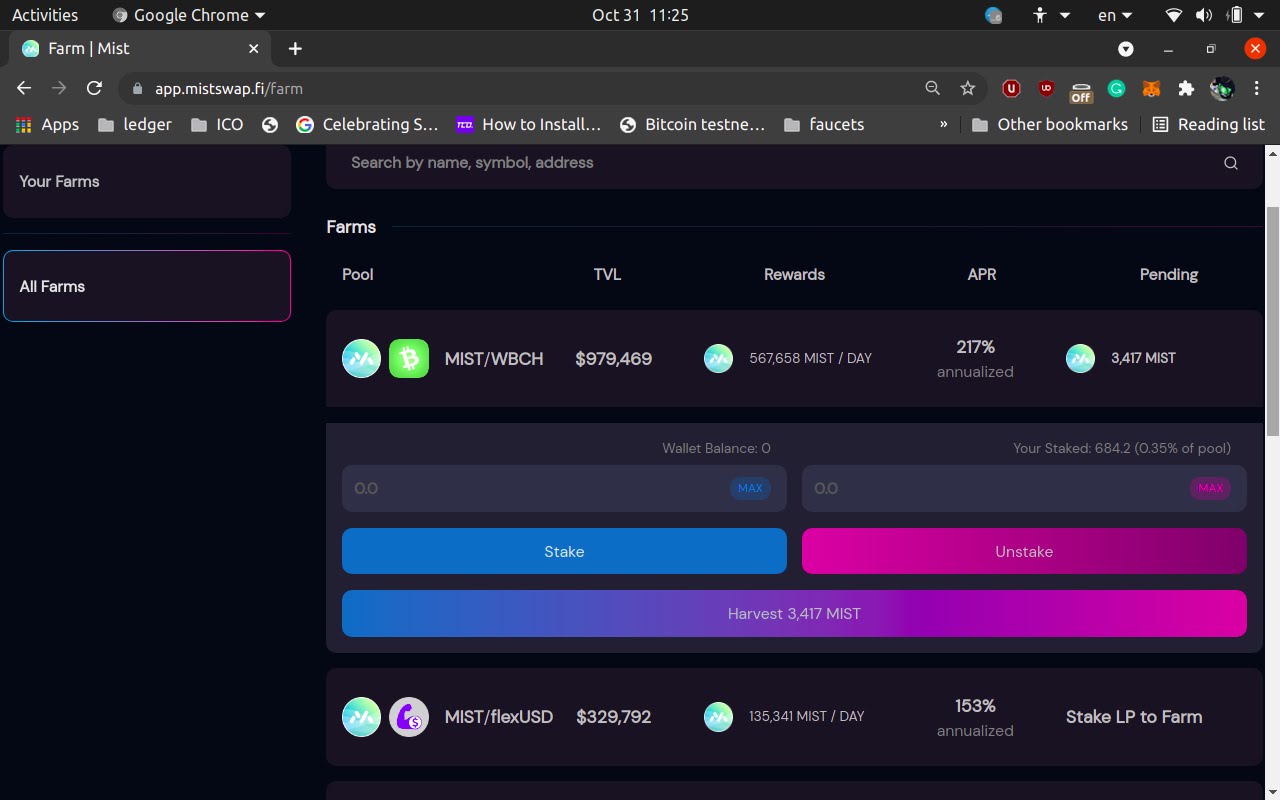Open the Grammarly extension icon
The height and width of the screenshot is (800, 1280).
tap(1116, 89)
